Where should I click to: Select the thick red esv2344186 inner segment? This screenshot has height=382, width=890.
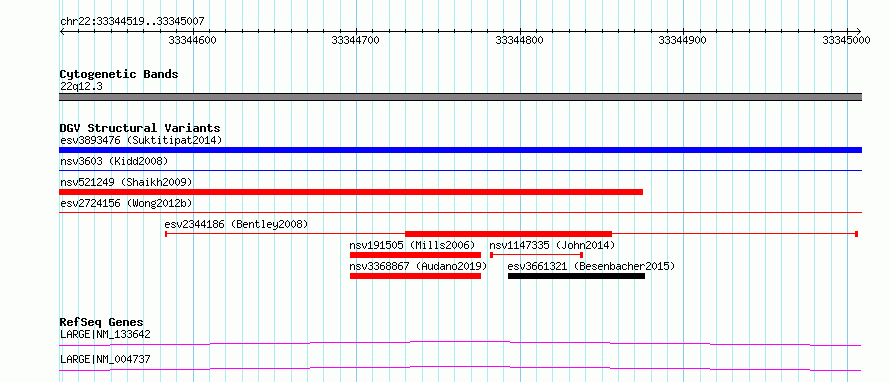[509, 234]
